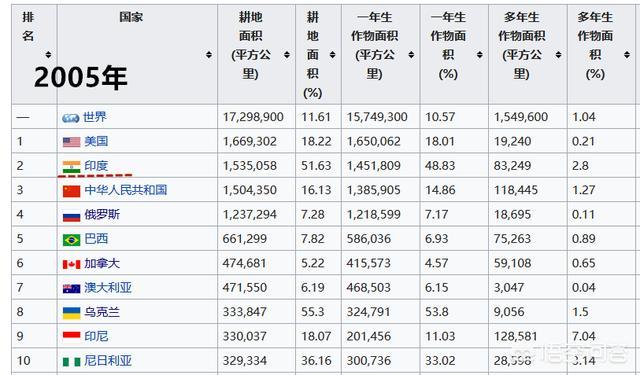Open the 印尼 country link
Image resolution: width=640 pixels, height=375 pixels.
click(96, 336)
